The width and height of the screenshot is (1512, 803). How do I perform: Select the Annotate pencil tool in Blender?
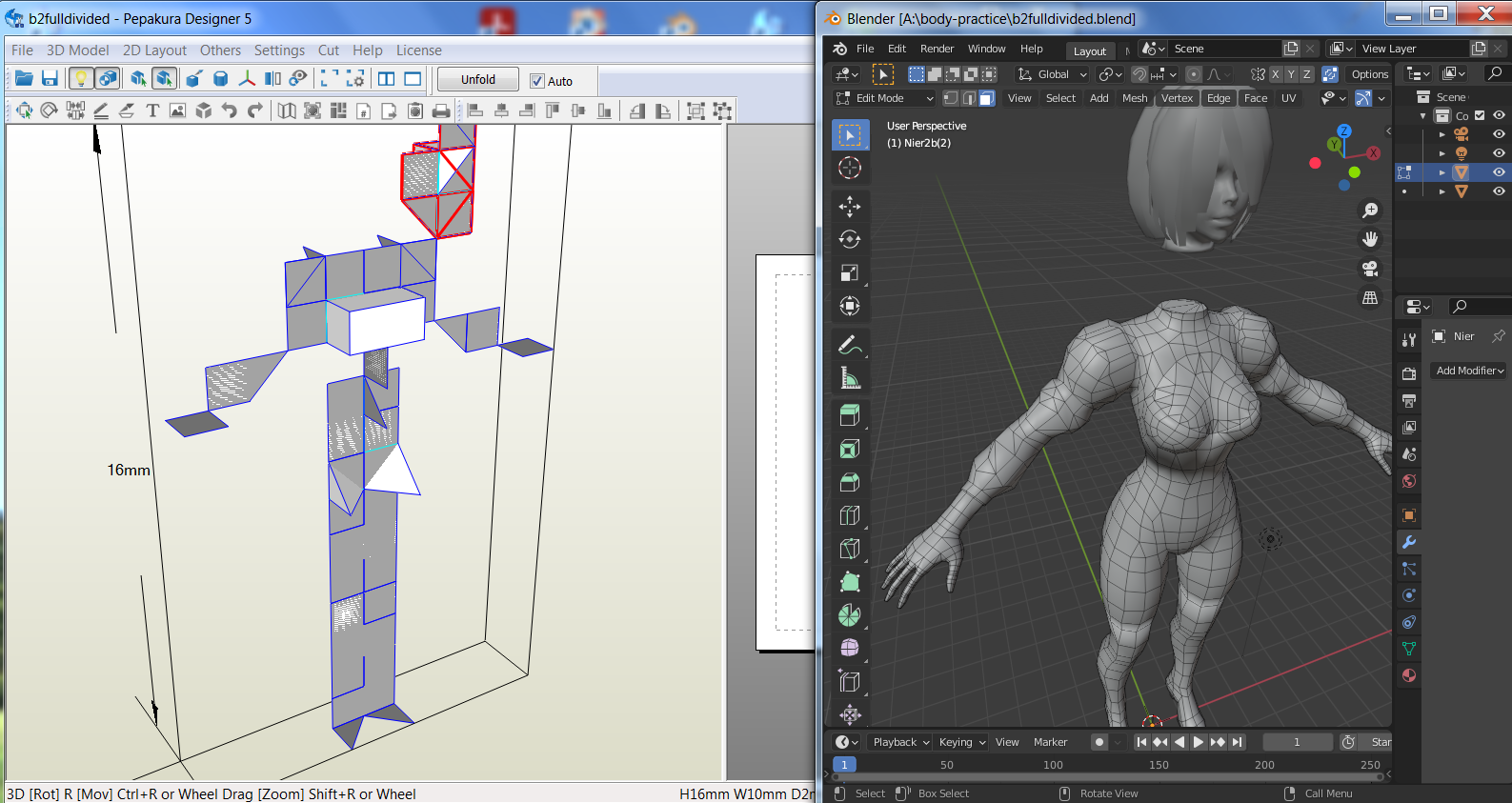850,344
